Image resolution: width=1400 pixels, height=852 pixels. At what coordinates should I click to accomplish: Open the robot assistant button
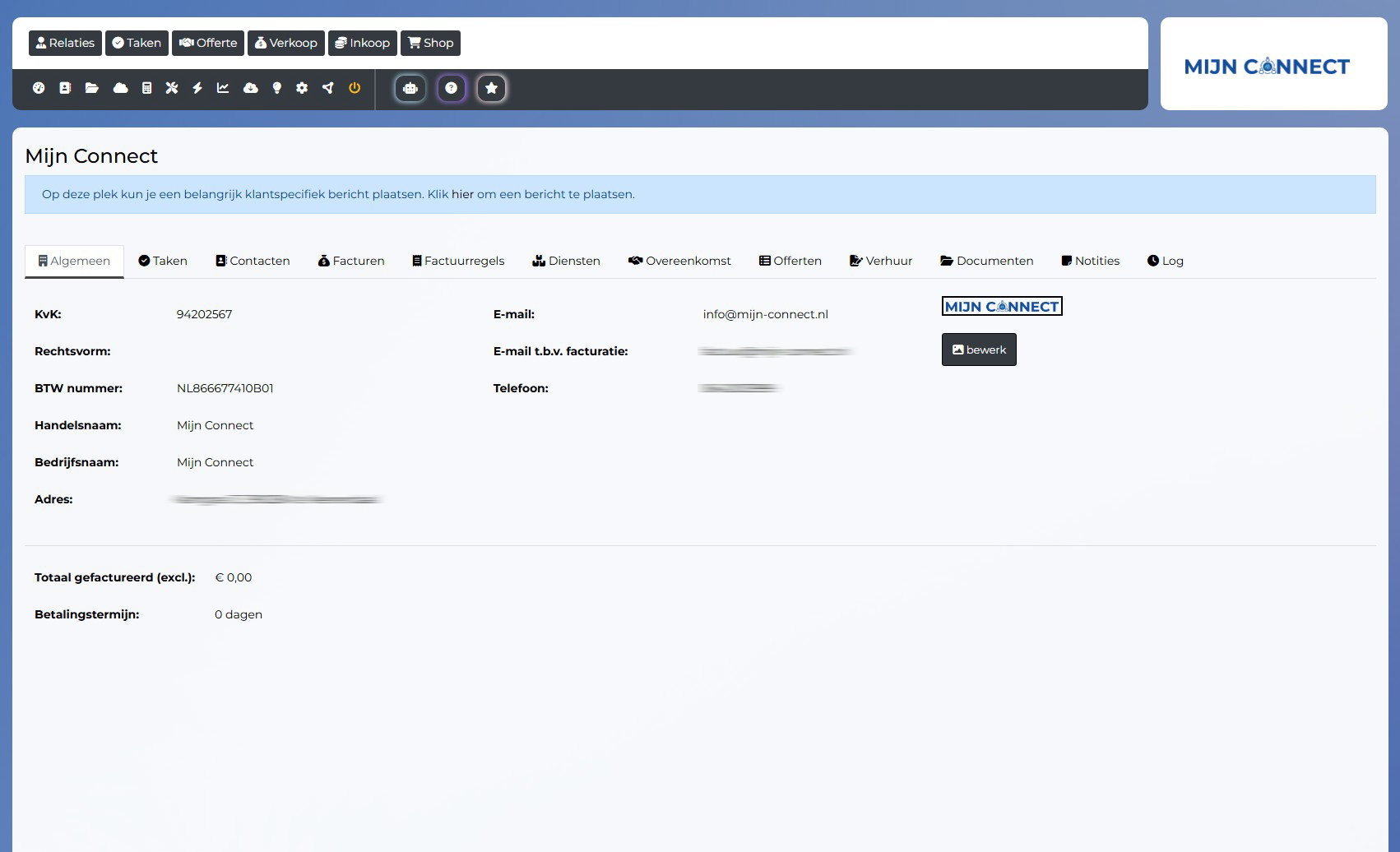point(410,88)
